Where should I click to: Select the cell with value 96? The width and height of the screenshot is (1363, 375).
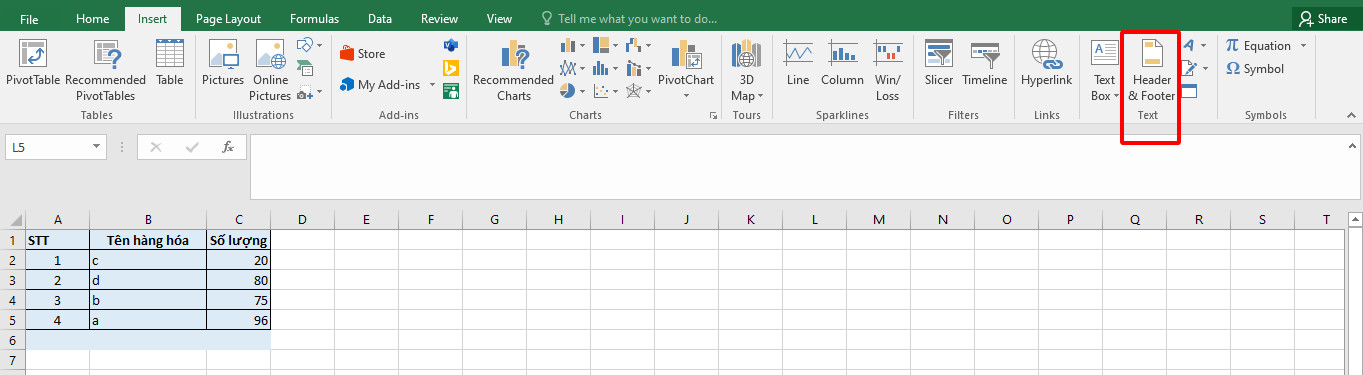click(239, 320)
